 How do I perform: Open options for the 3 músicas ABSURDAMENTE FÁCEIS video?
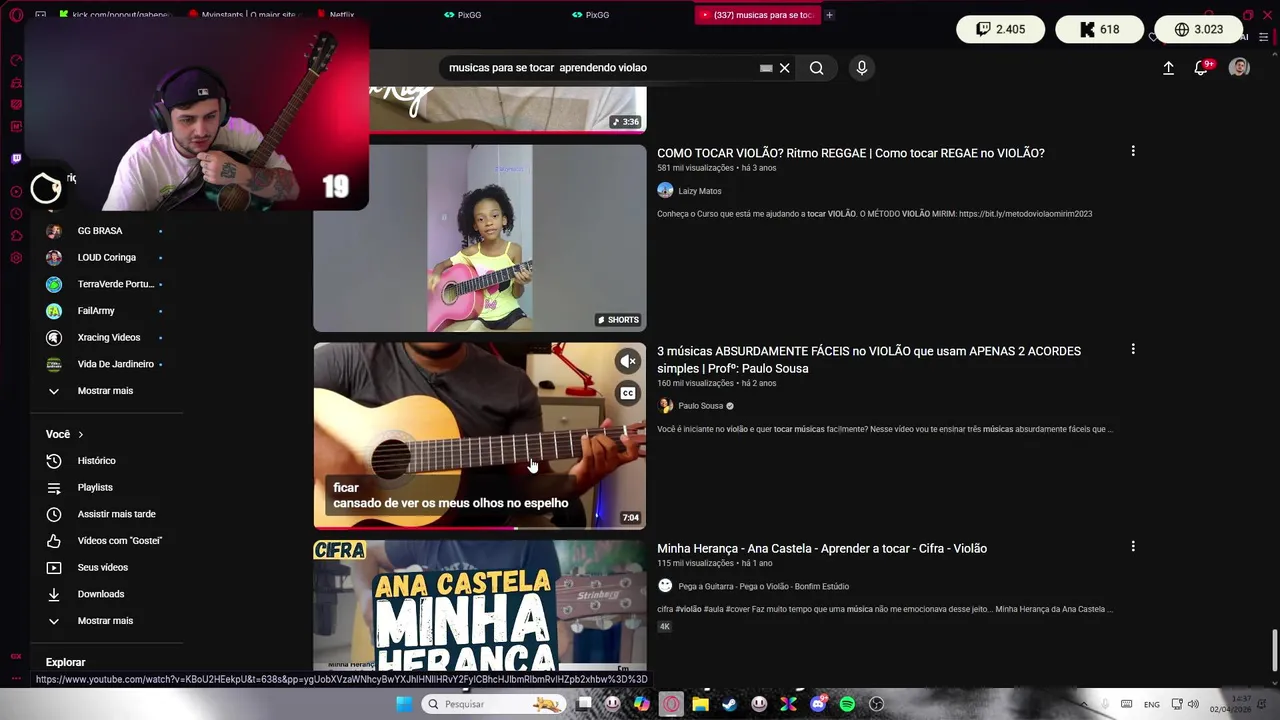pos(1133,349)
